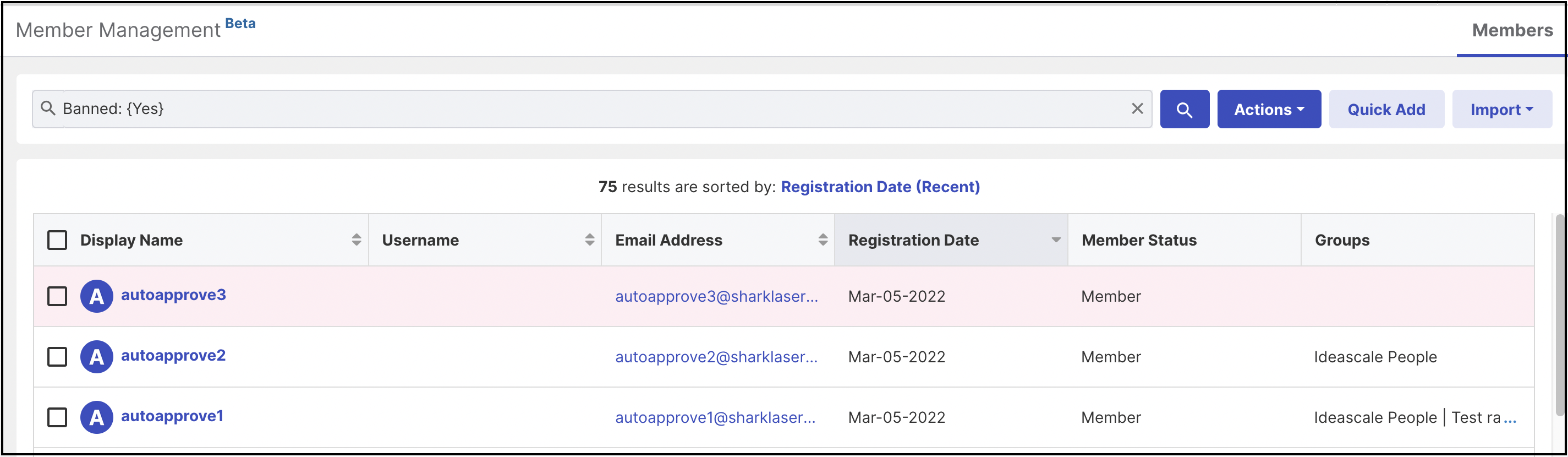The image size is (1568, 457).
Task: Click the blue search magnifier button
Action: 1184,109
